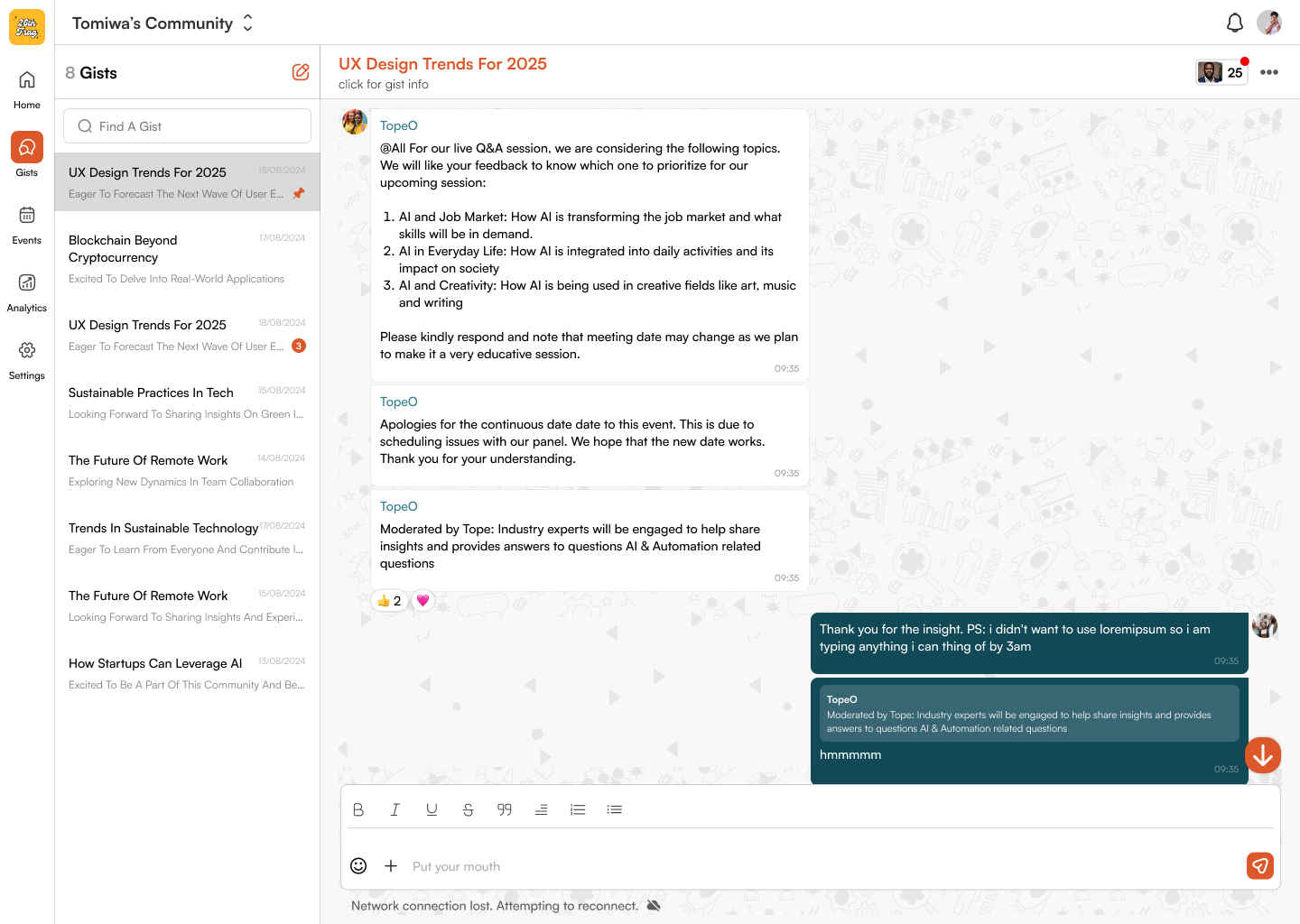Send the message with the paper plane icon

click(x=1259, y=865)
